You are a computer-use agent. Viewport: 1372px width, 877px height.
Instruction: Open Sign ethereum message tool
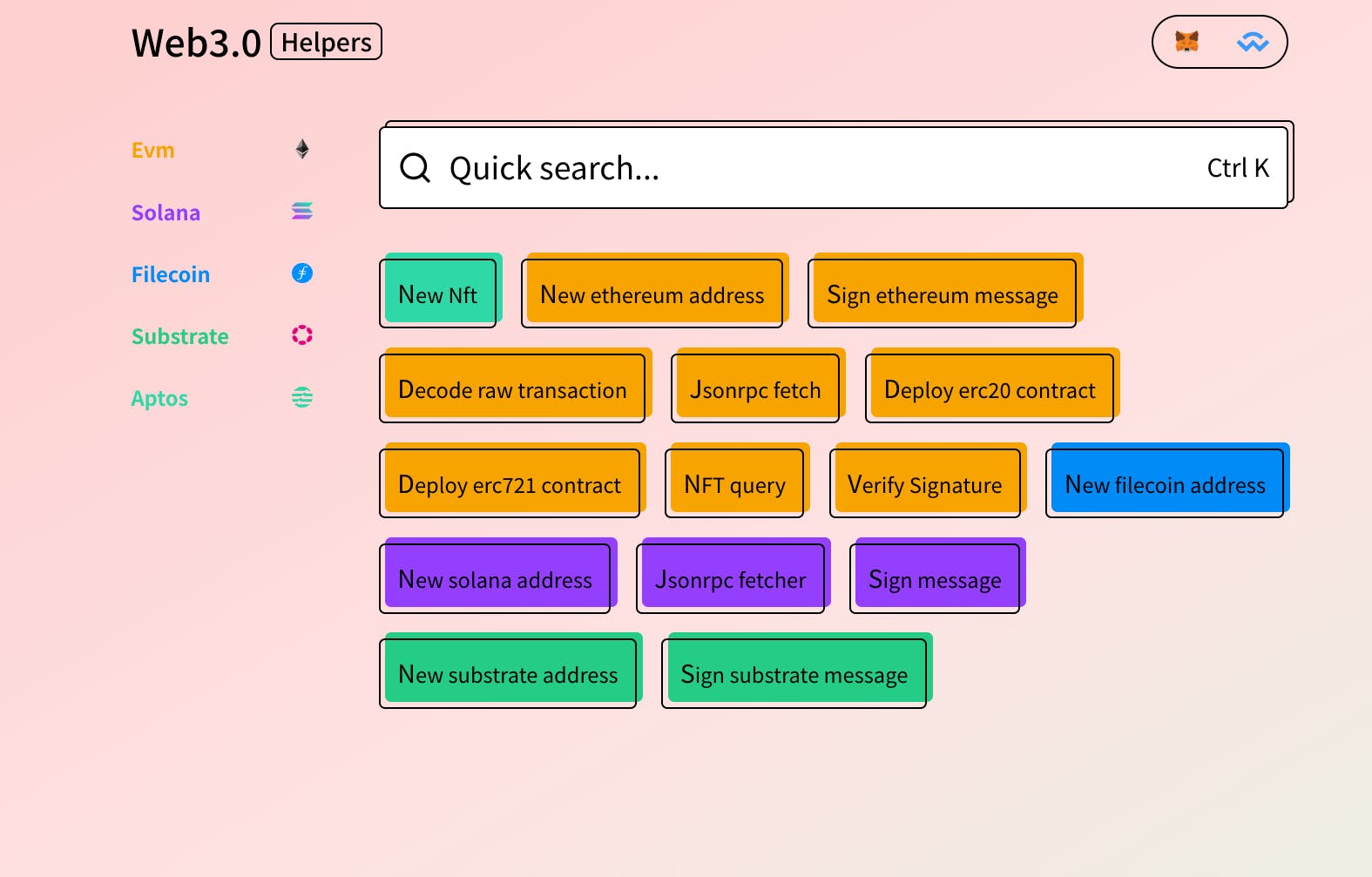tap(943, 294)
